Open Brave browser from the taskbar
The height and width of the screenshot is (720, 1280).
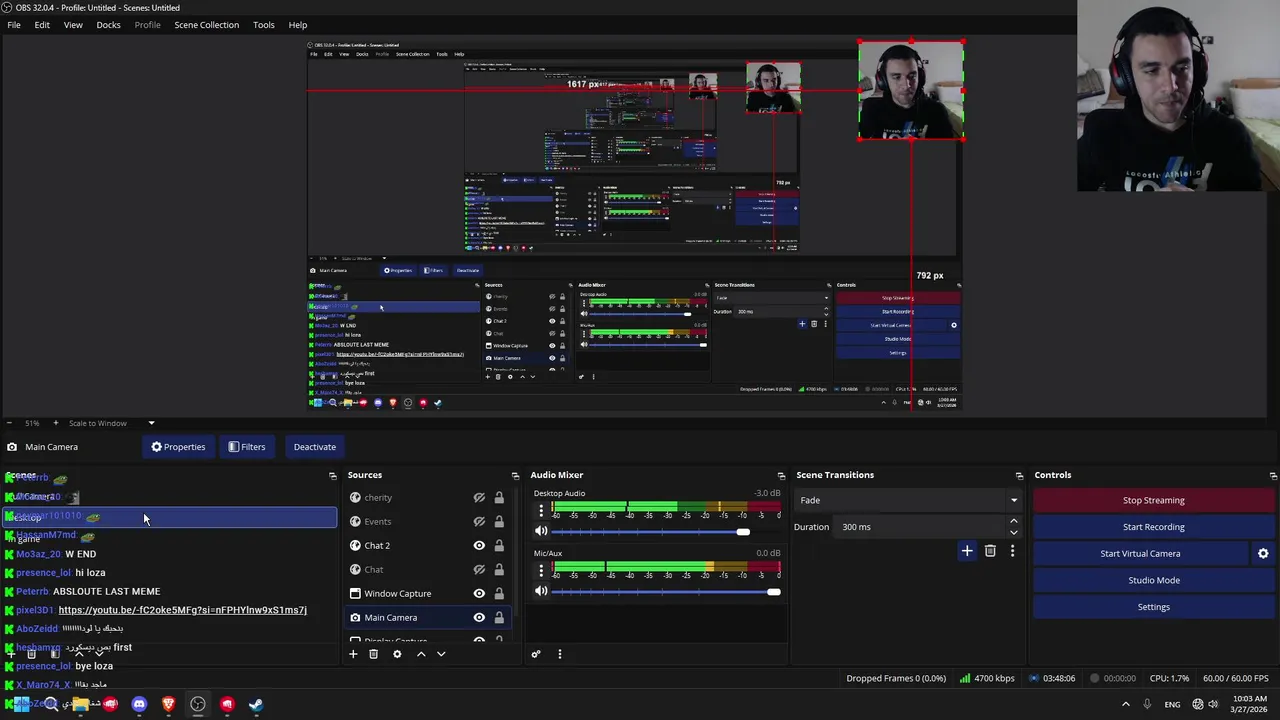(x=168, y=704)
